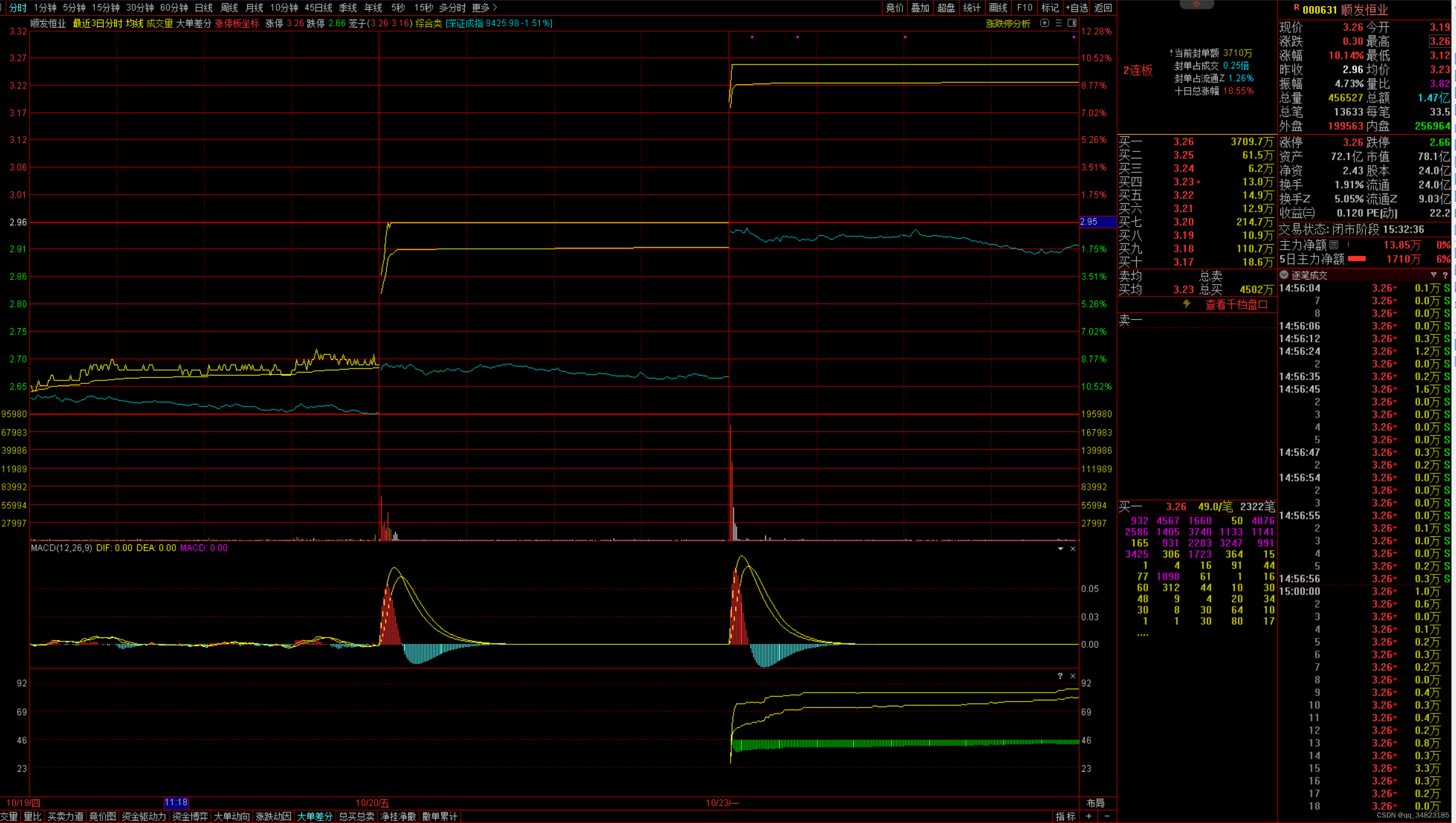The width and height of the screenshot is (1456, 823).
Task: Open the MACD pane dropdown triangle
Action: click(x=1060, y=548)
